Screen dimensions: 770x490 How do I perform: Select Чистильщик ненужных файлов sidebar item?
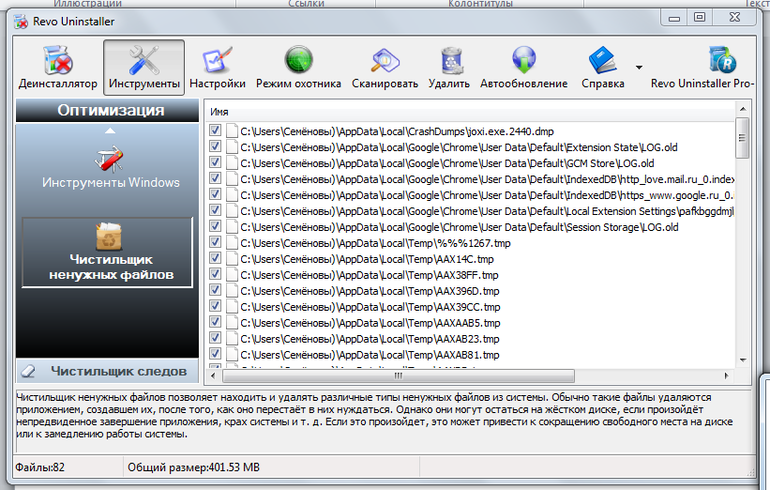pos(108,252)
